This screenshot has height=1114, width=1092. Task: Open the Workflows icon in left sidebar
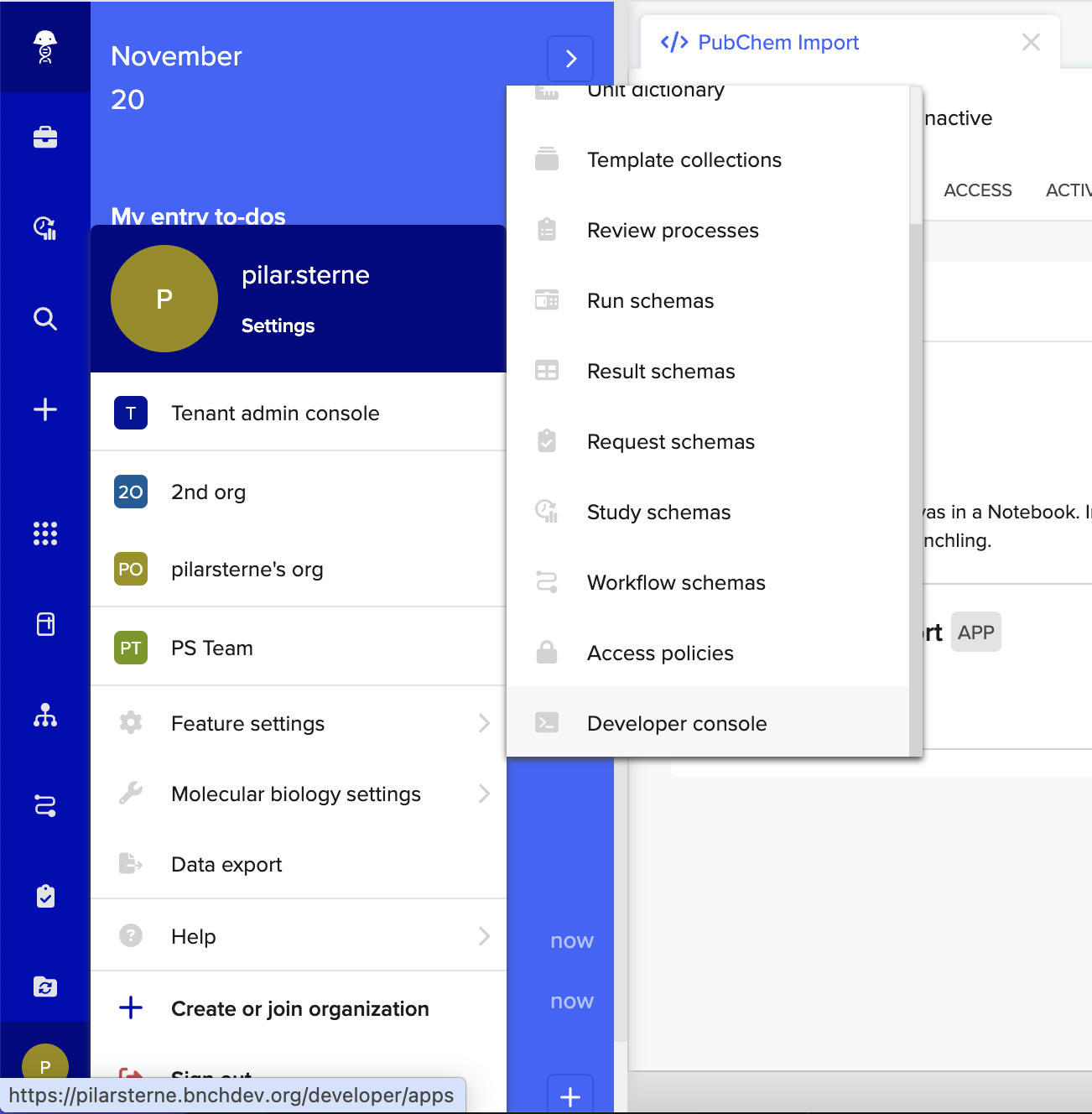click(x=45, y=806)
